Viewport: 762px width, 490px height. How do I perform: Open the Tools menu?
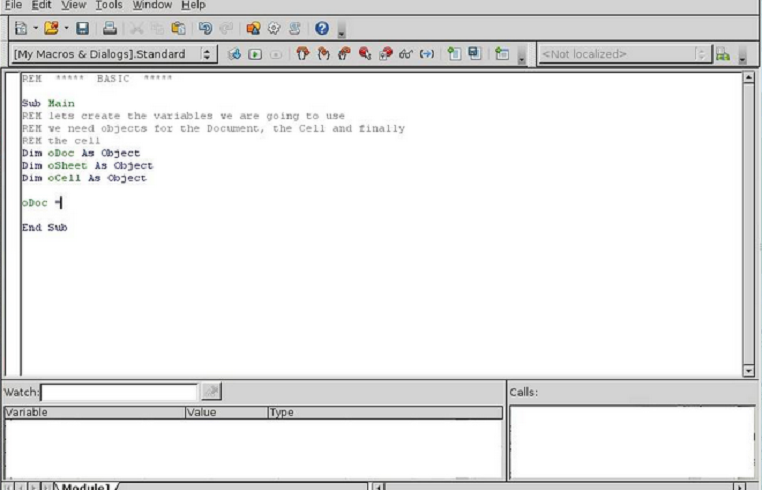(109, 5)
